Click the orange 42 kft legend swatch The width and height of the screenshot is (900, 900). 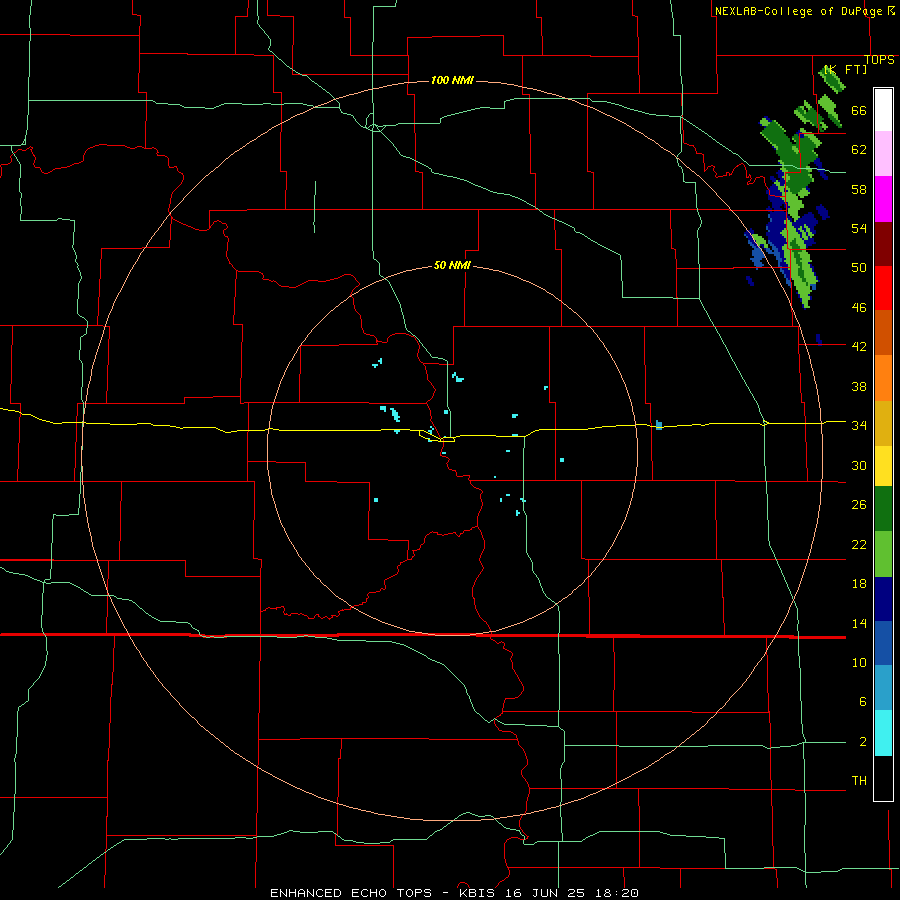coord(883,378)
